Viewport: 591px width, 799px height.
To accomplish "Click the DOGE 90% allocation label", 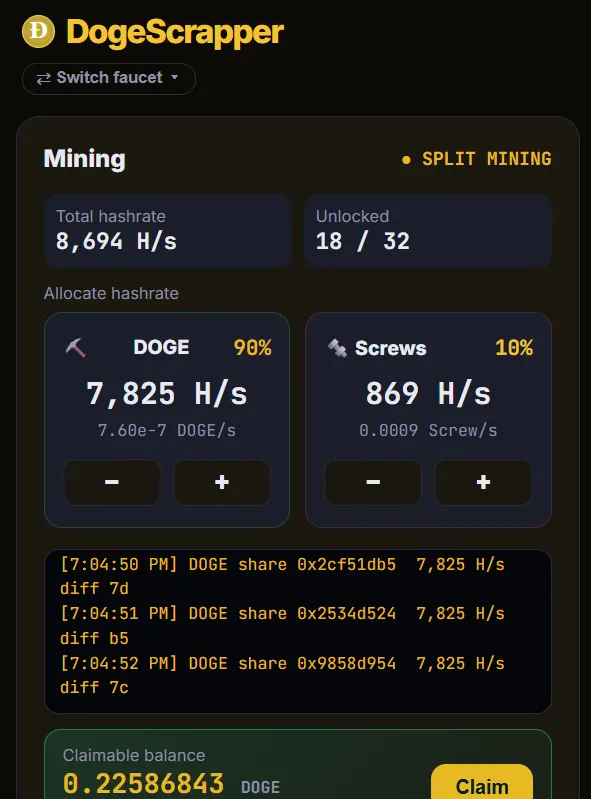I will coord(253,348).
